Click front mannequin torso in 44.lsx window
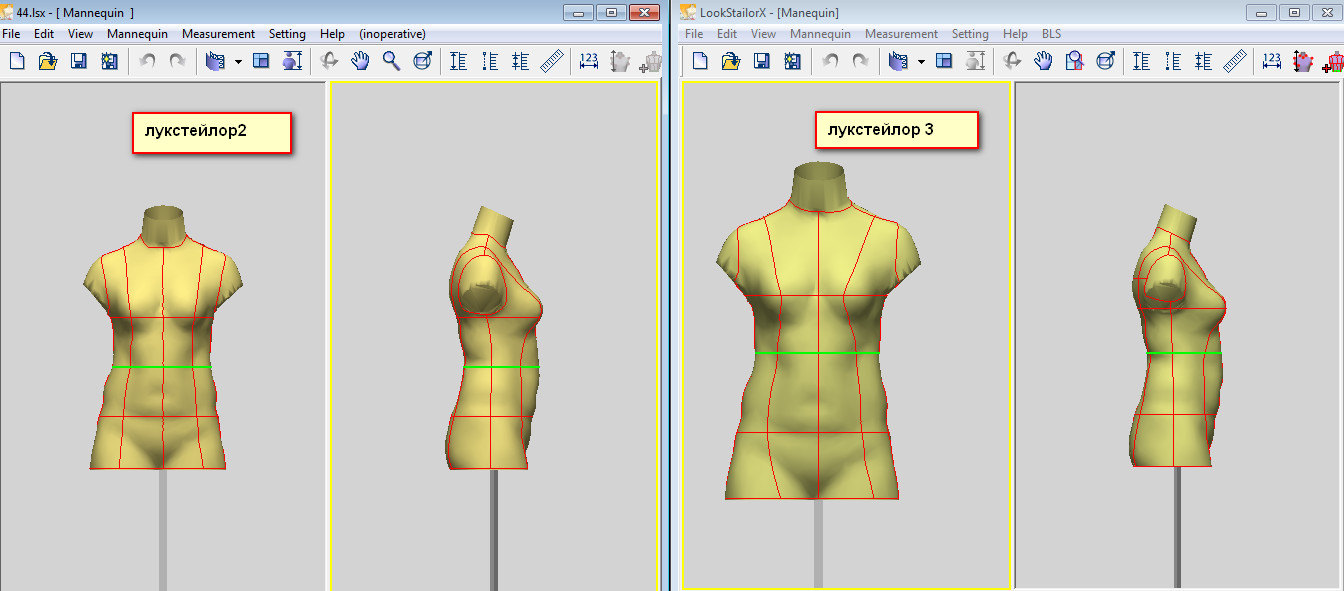 tap(163, 338)
